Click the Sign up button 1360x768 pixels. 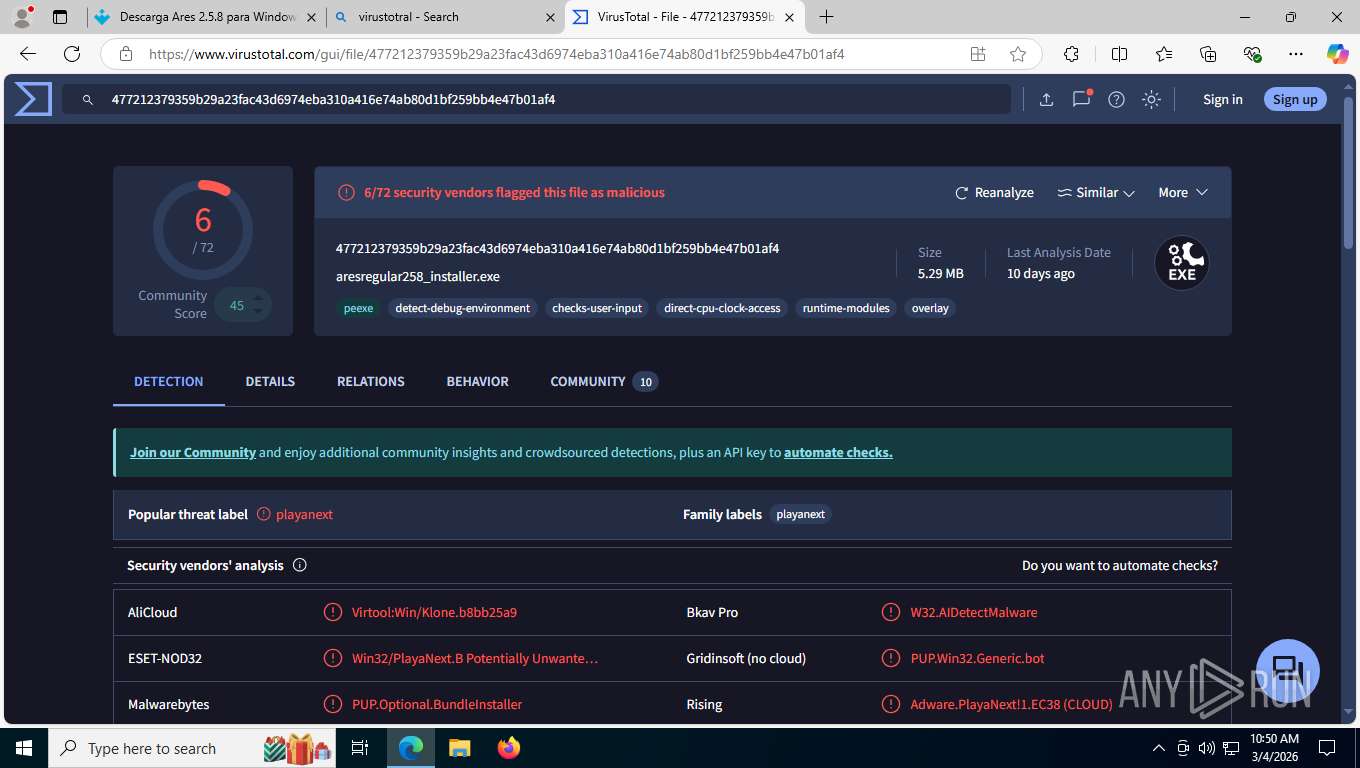click(1295, 99)
